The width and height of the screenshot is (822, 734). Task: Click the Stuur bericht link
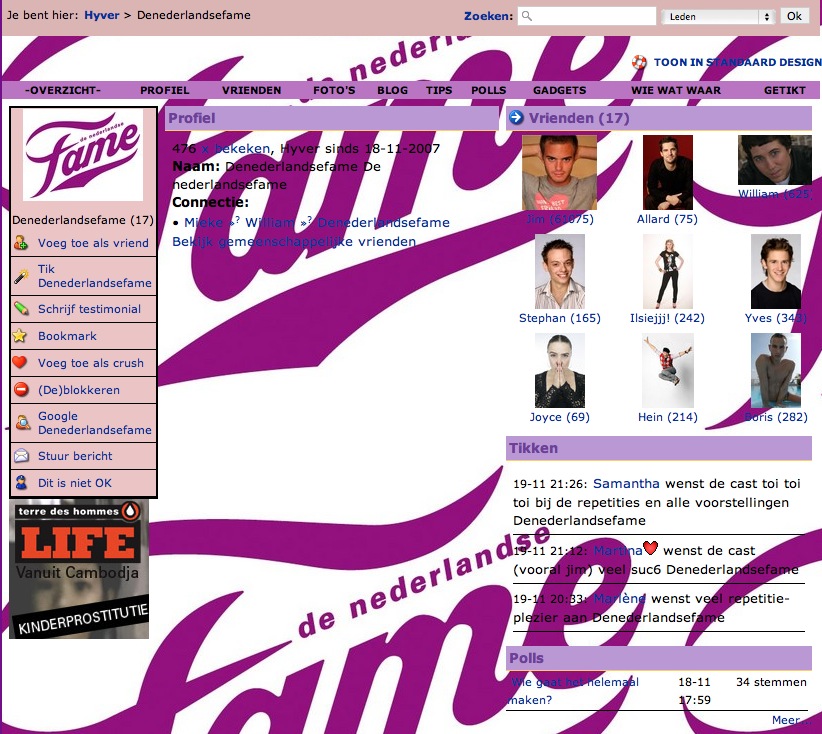click(75, 456)
